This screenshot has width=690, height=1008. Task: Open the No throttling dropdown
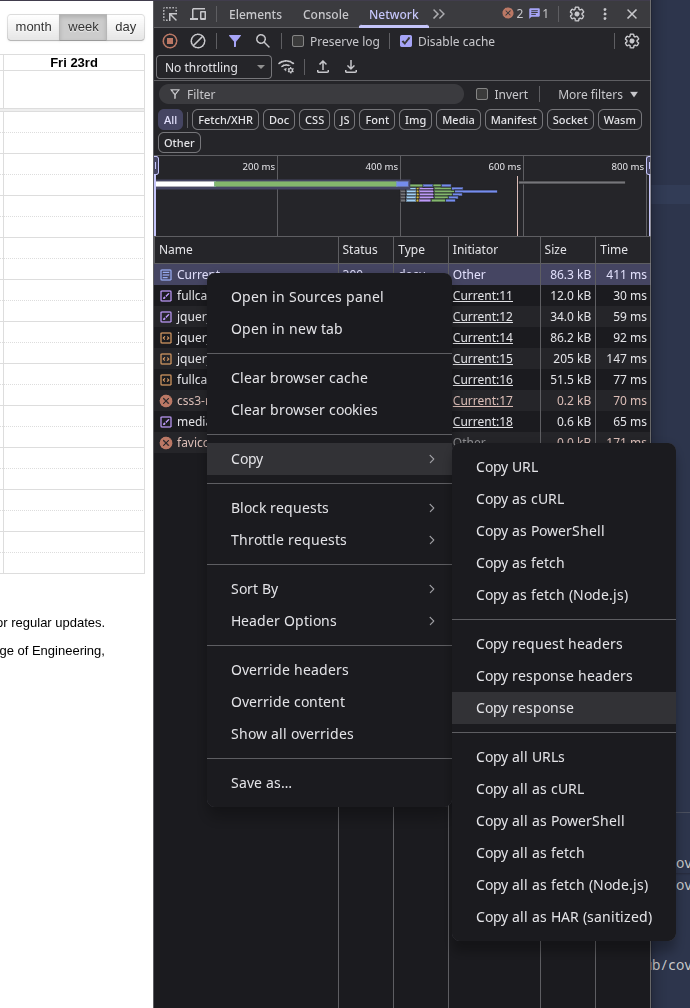[x=214, y=67]
